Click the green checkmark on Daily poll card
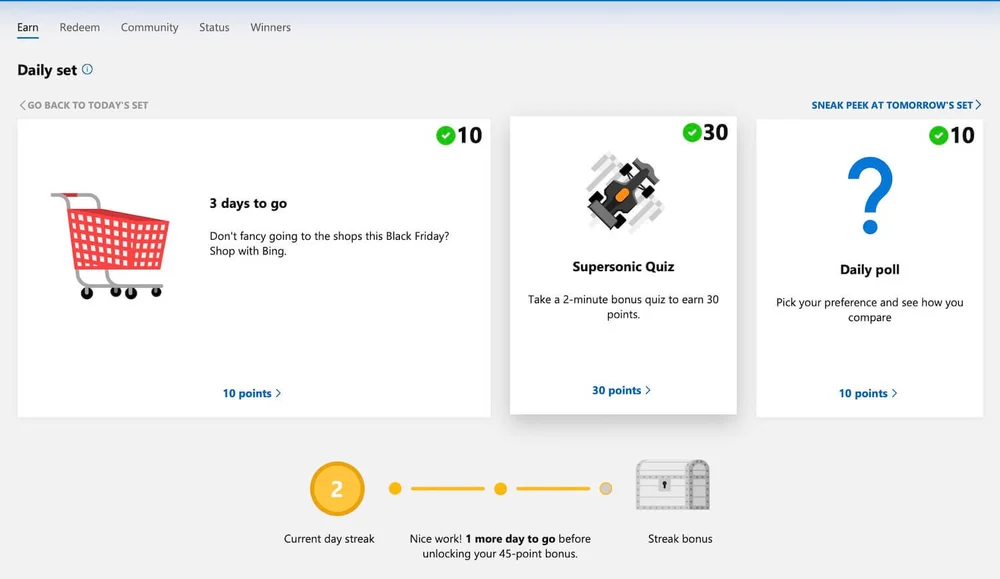 938,135
